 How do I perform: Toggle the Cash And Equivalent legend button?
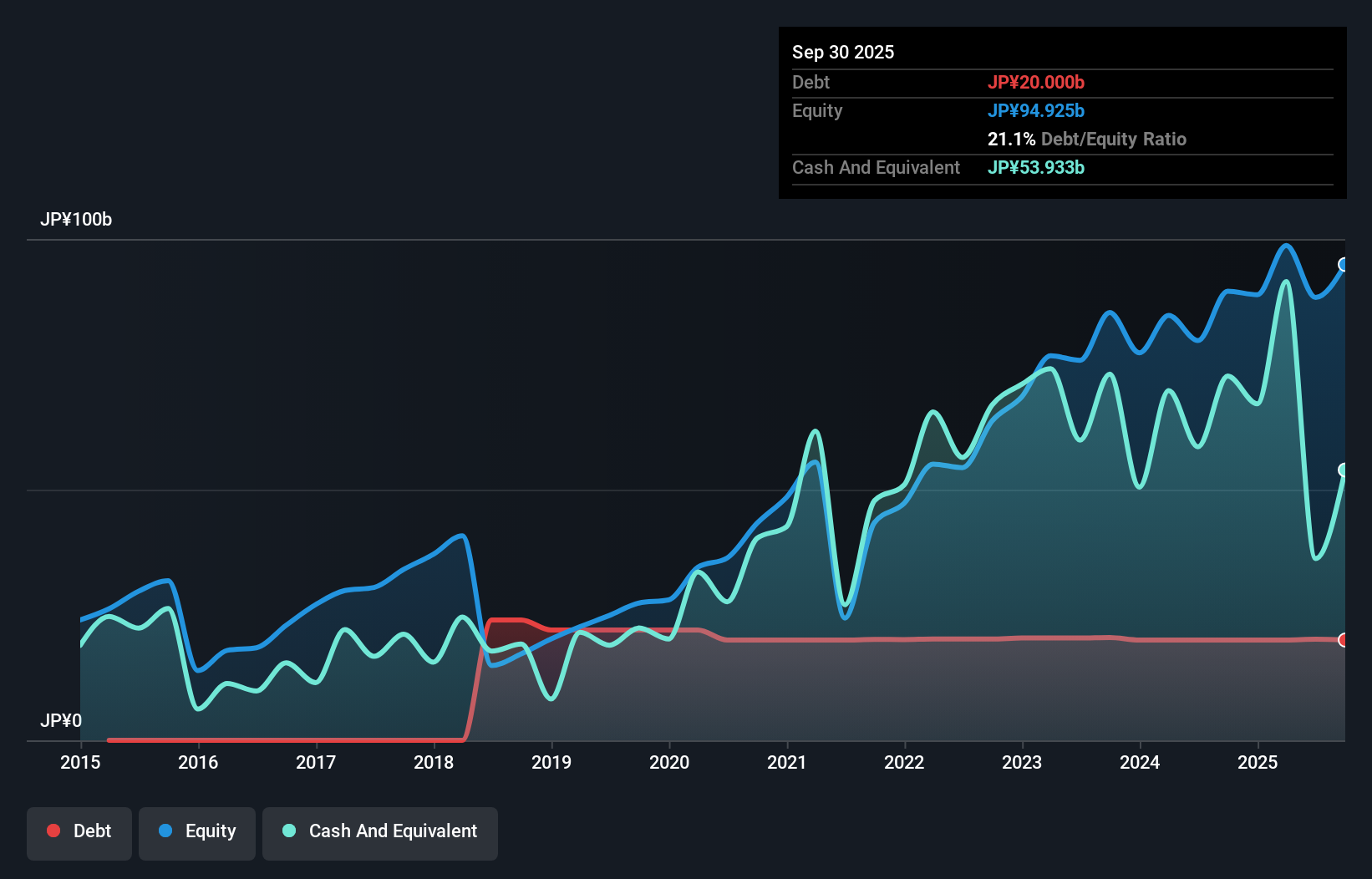pyautogui.click(x=380, y=833)
